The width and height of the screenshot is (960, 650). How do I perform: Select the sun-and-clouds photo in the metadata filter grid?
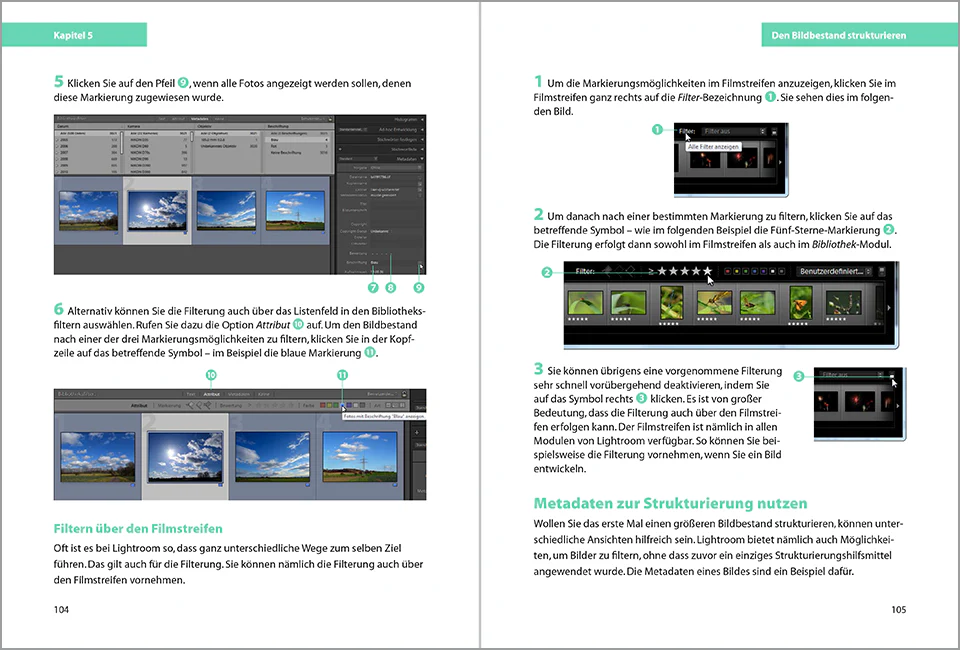pyautogui.click(x=157, y=211)
